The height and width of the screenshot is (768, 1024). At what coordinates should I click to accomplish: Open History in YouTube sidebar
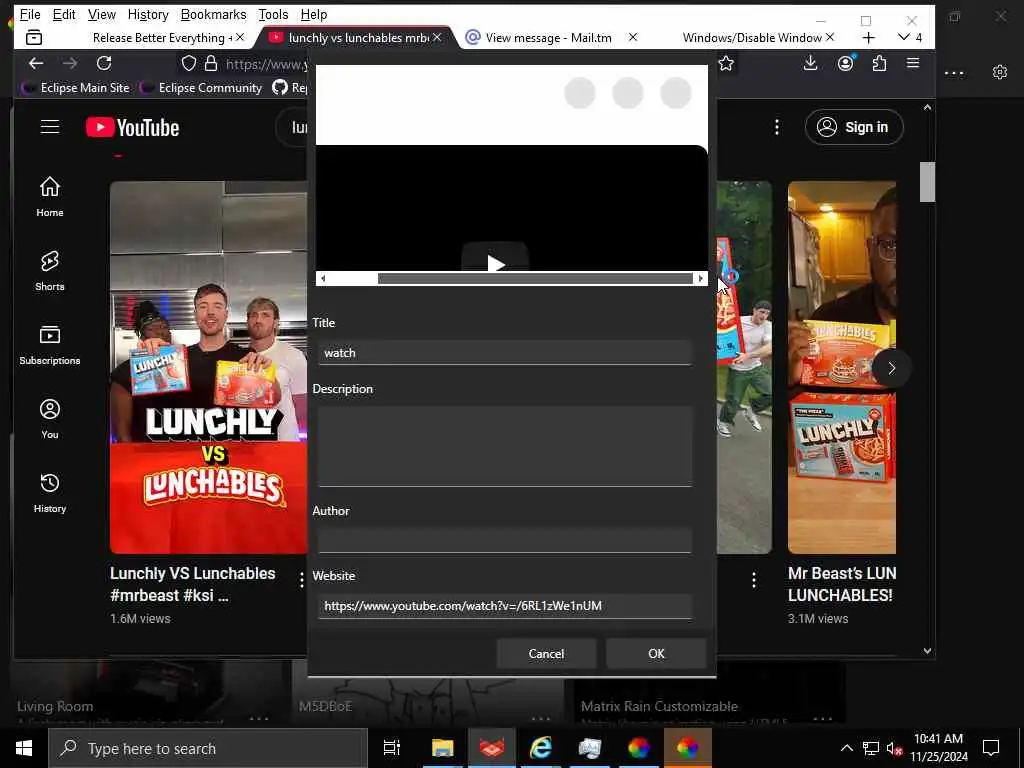point(50,492)
